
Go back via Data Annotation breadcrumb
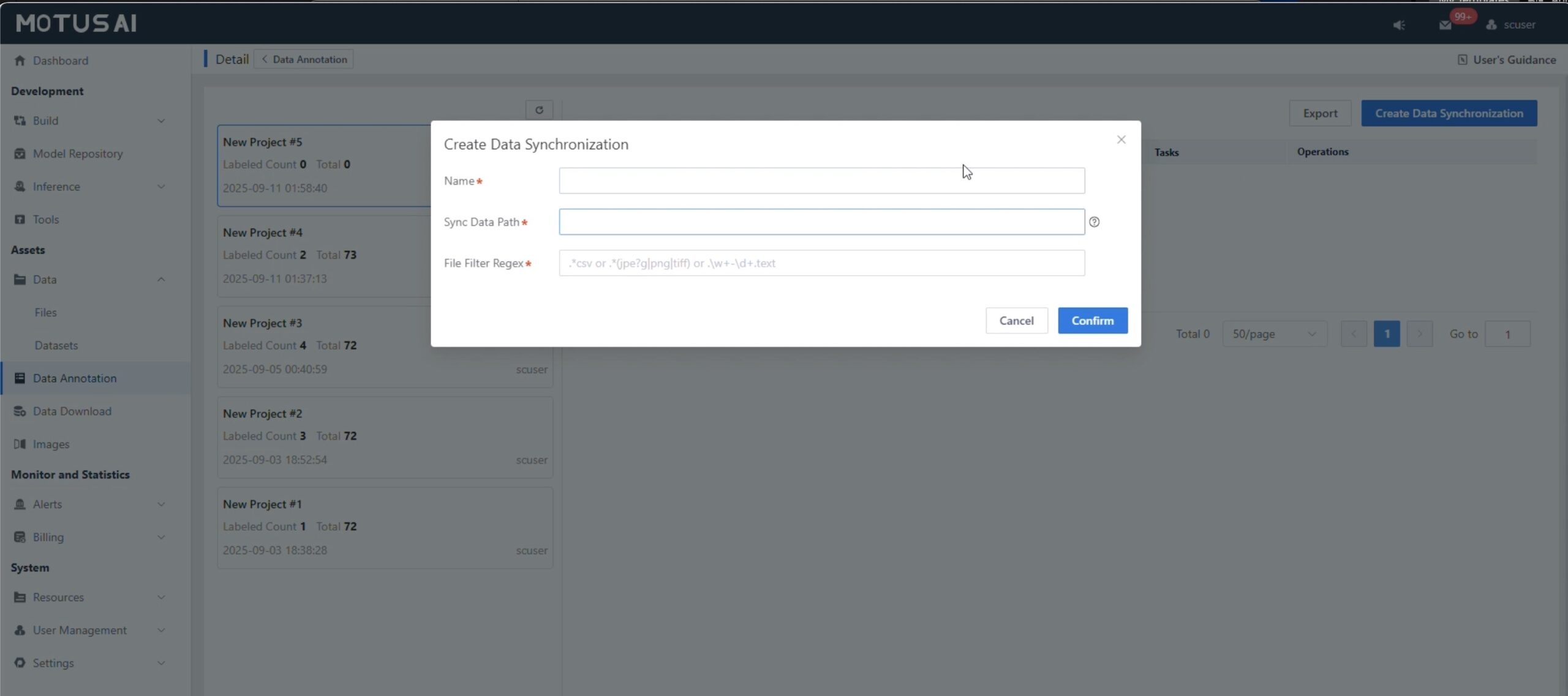[304, 59]
